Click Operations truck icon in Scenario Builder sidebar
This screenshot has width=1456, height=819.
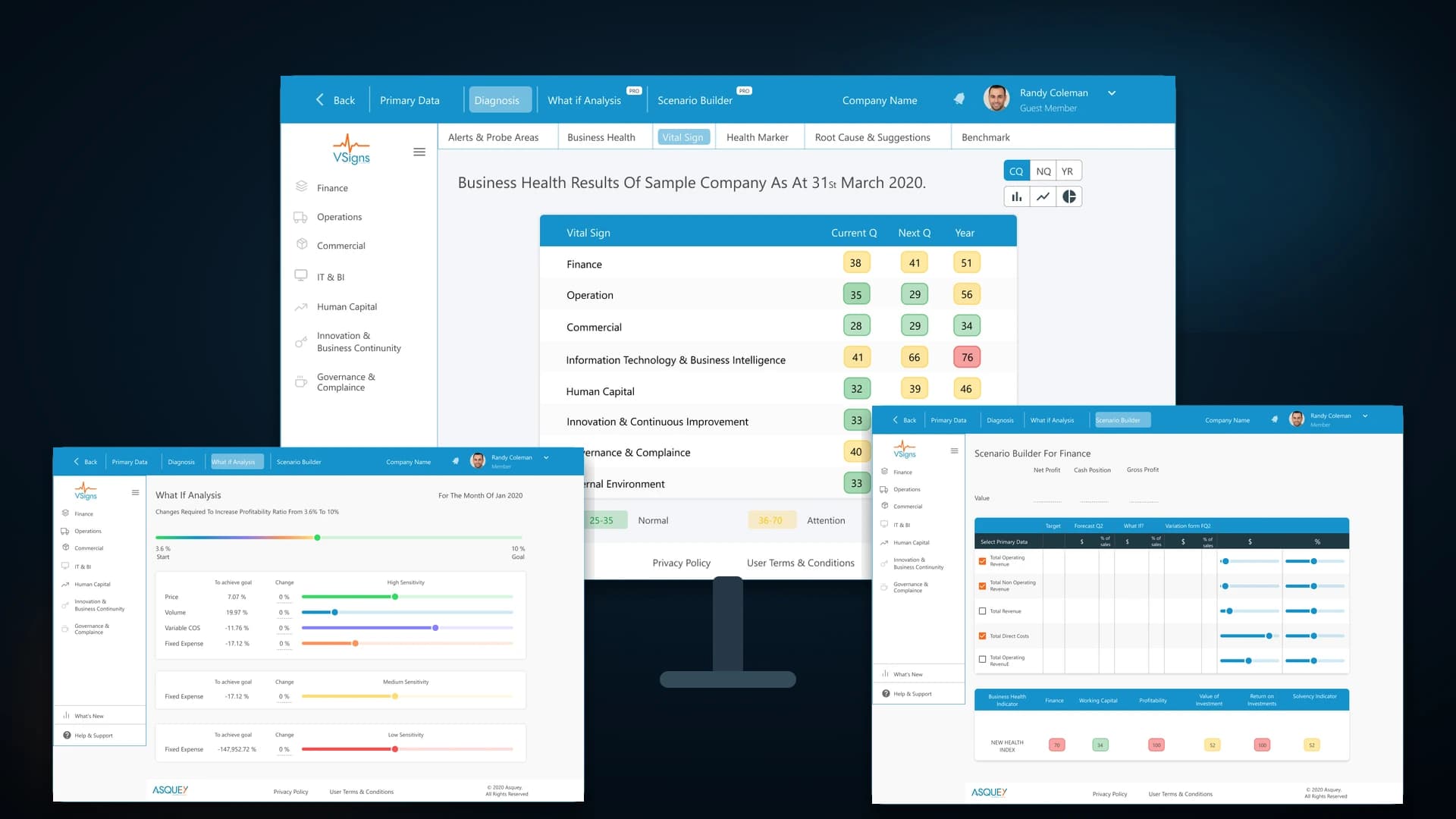tap(884, 489)
